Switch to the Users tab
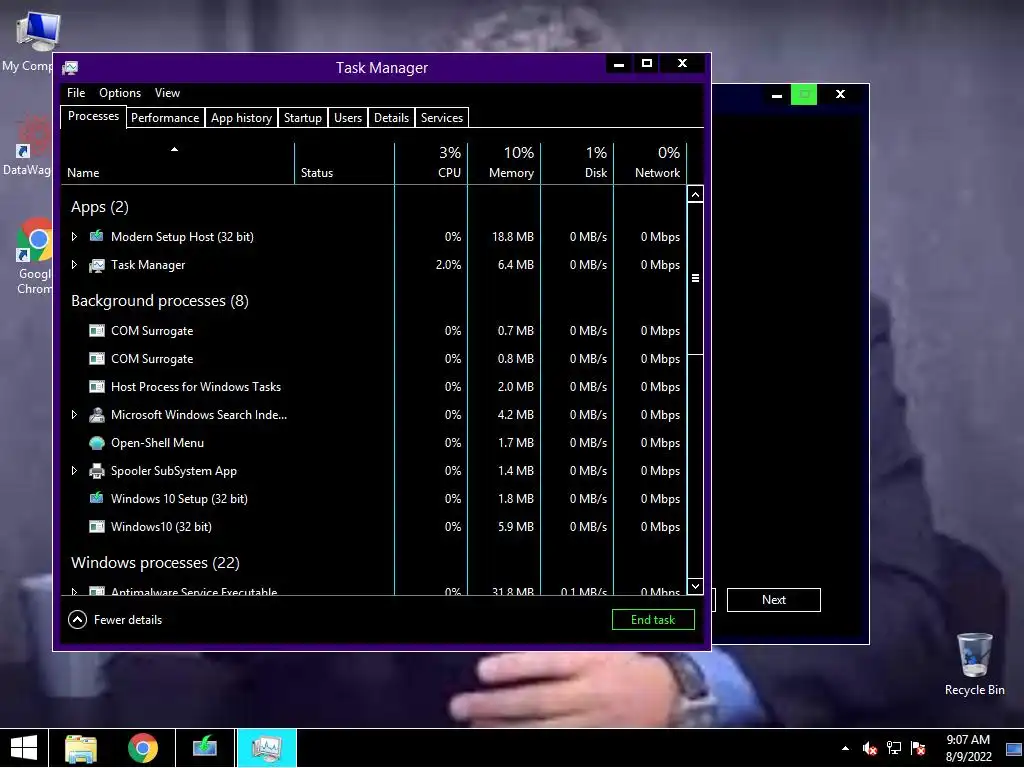This screenshot has width=1024, height=768. (347, 118)
